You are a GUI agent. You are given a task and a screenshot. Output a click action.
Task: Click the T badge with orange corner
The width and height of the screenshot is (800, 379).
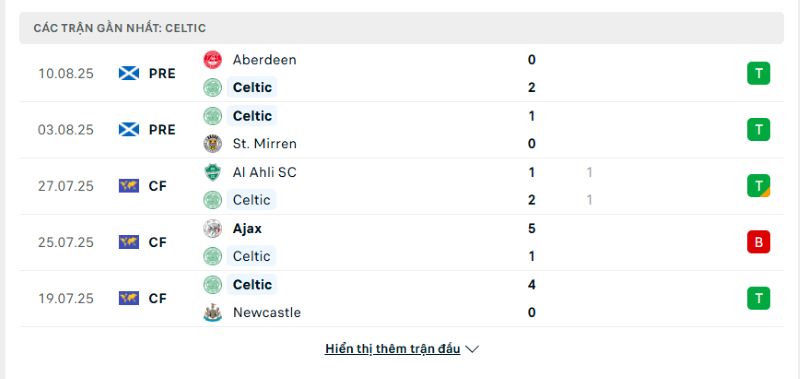pyautogui.click(x=759, y=186)
